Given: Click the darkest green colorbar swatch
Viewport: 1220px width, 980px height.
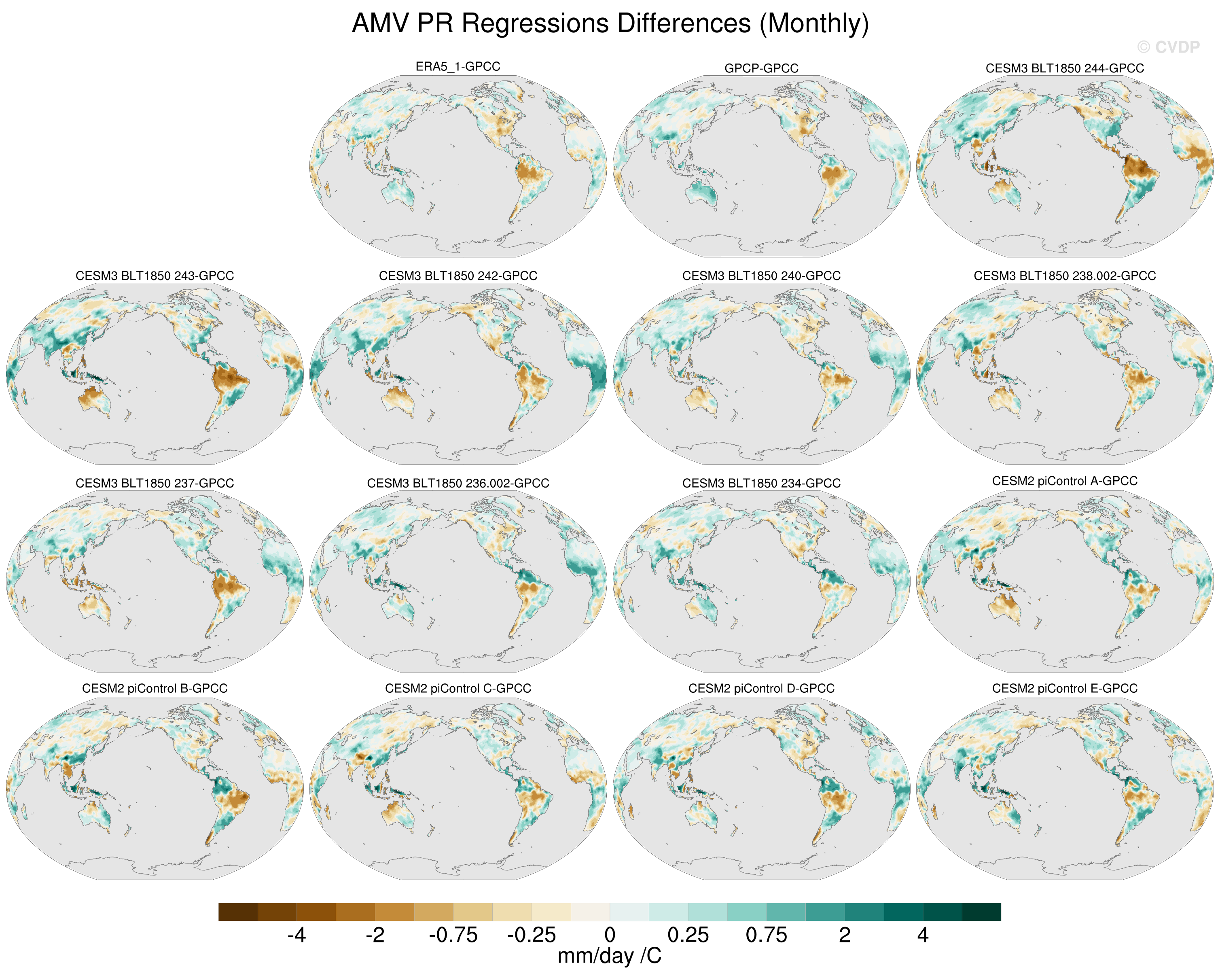Looking at the screenshot, I should tap(981, 912).
